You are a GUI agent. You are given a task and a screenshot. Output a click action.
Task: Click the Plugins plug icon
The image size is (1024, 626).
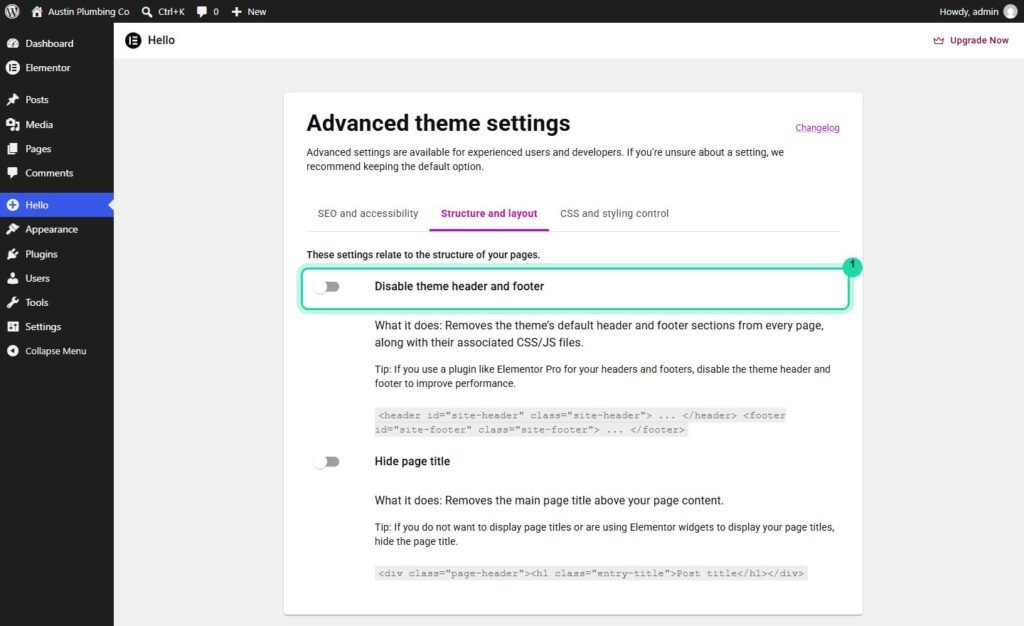coord(12,254)
